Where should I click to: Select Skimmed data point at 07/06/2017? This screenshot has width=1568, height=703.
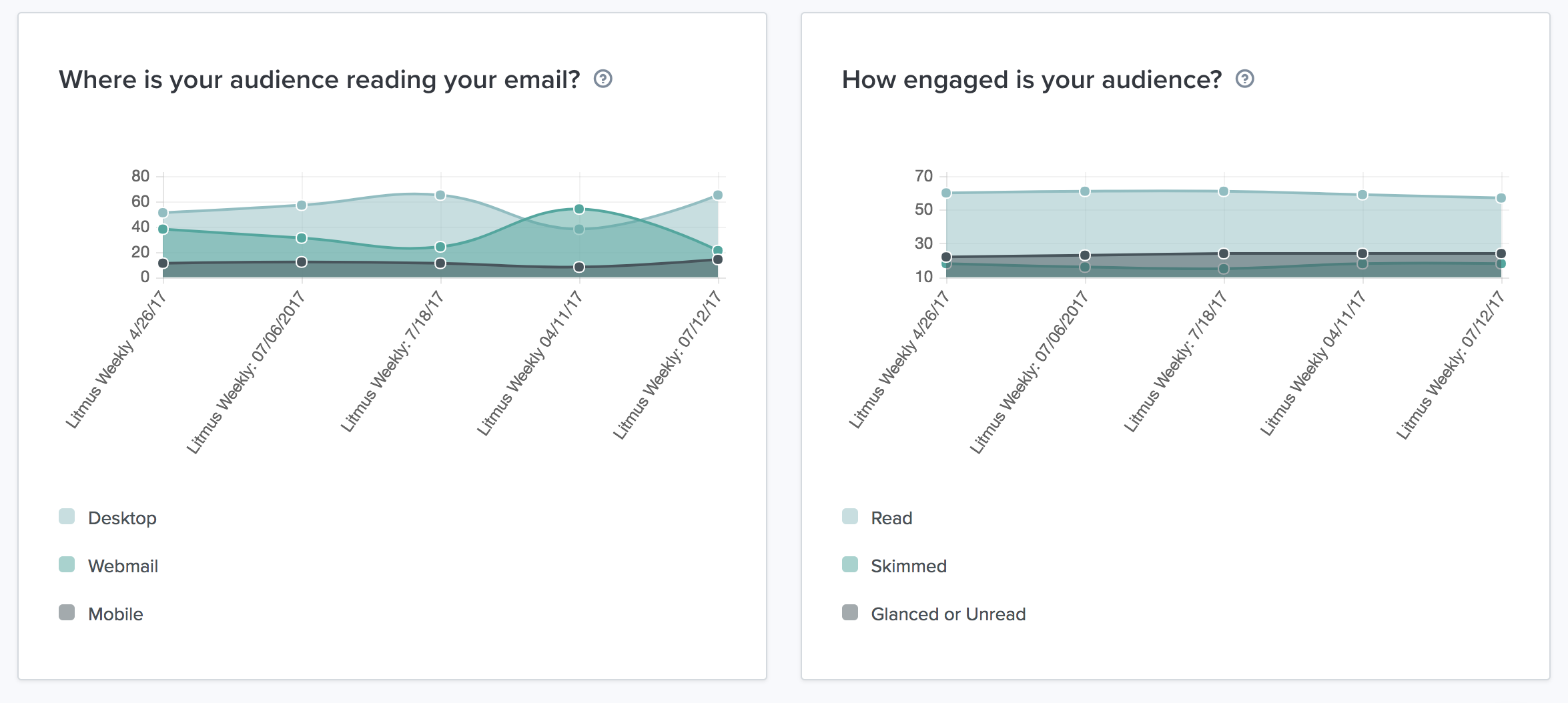1085,267
